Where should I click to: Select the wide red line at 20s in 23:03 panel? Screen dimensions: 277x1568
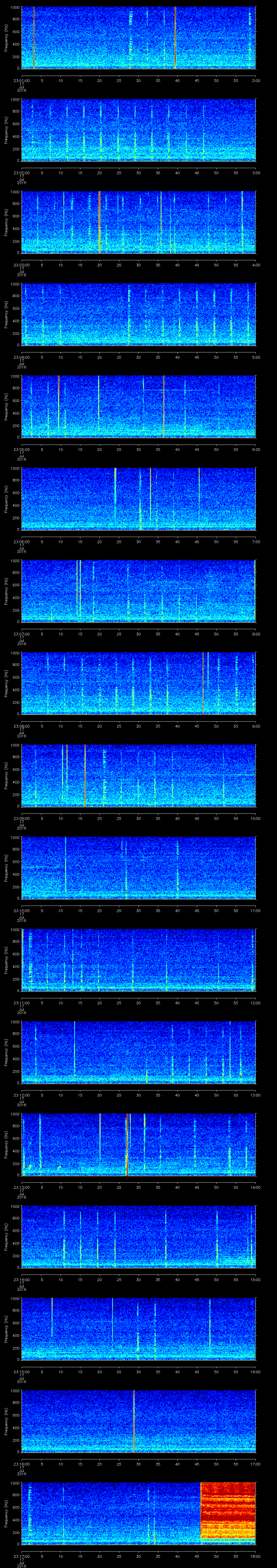point(99,222)
